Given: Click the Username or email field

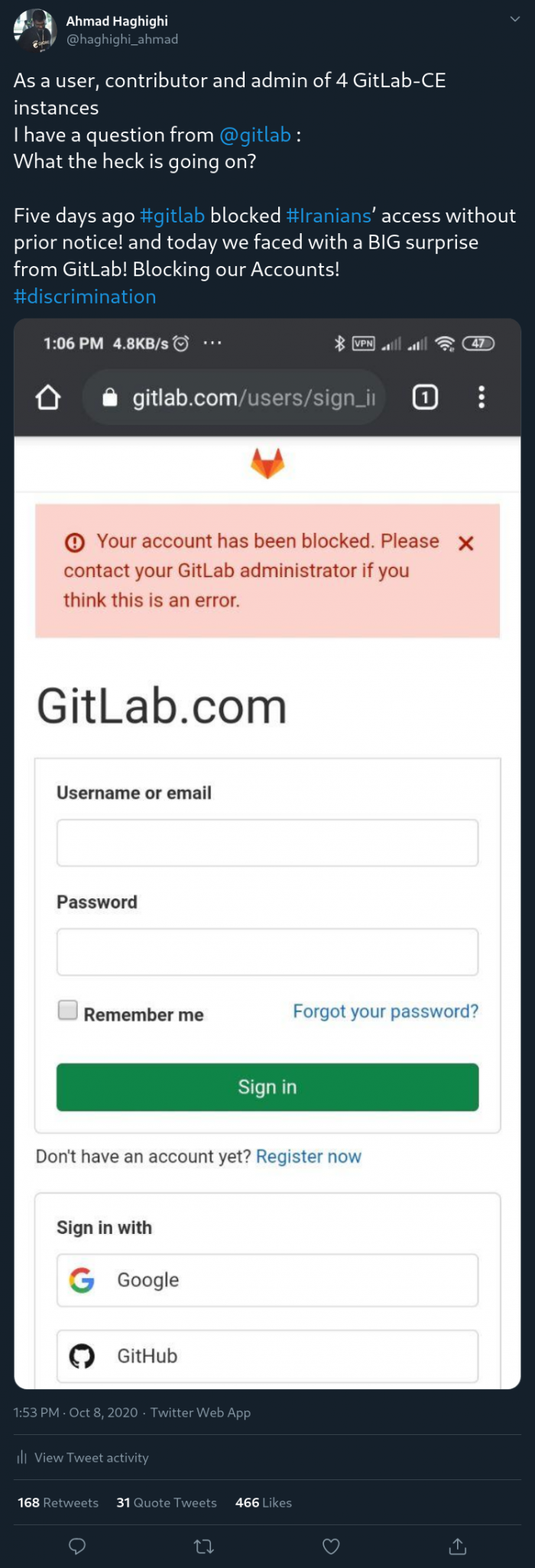Looking at the screenshot, I should (x=267, y=842).
